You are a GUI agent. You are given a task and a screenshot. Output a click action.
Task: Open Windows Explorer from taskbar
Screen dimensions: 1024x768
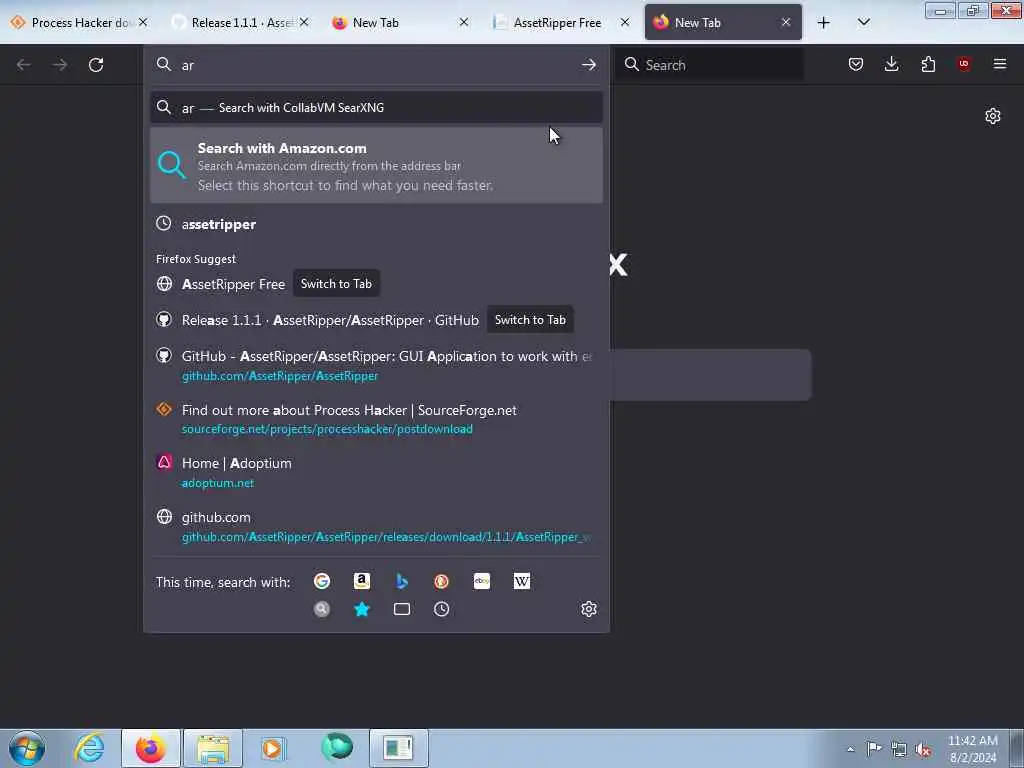(x=213, y=748)
